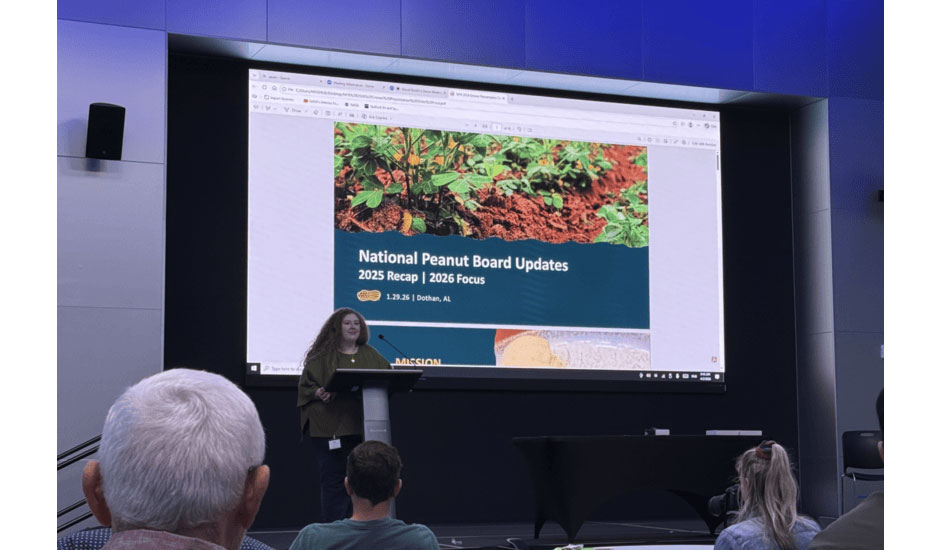Viewport: 942px width, 550px height.
Task: Open the Windows Start menu
Action: 254,368
